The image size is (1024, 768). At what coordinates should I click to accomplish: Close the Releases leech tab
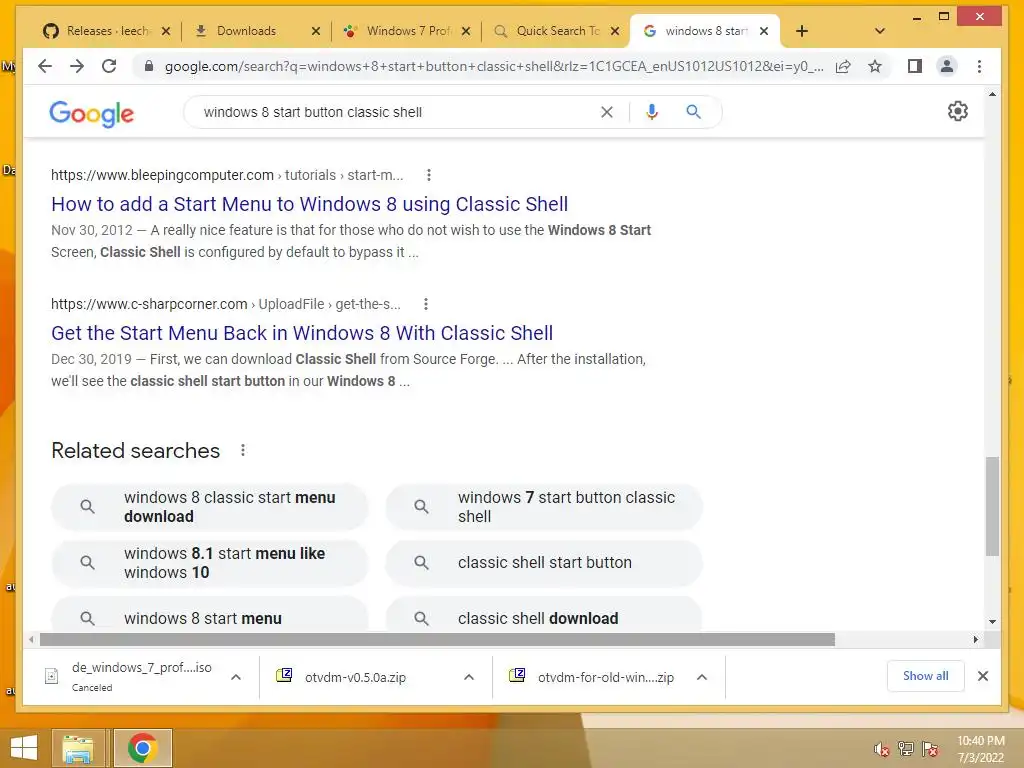pyautogui.click(x=166, y=31)
